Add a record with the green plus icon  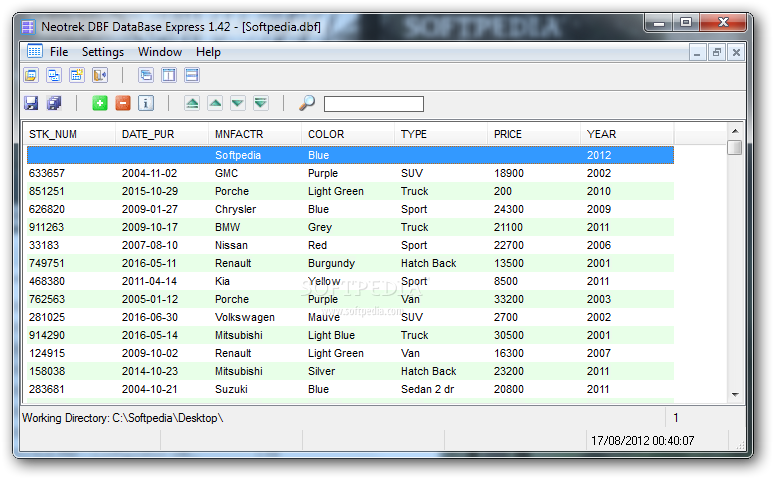(100, 103)
